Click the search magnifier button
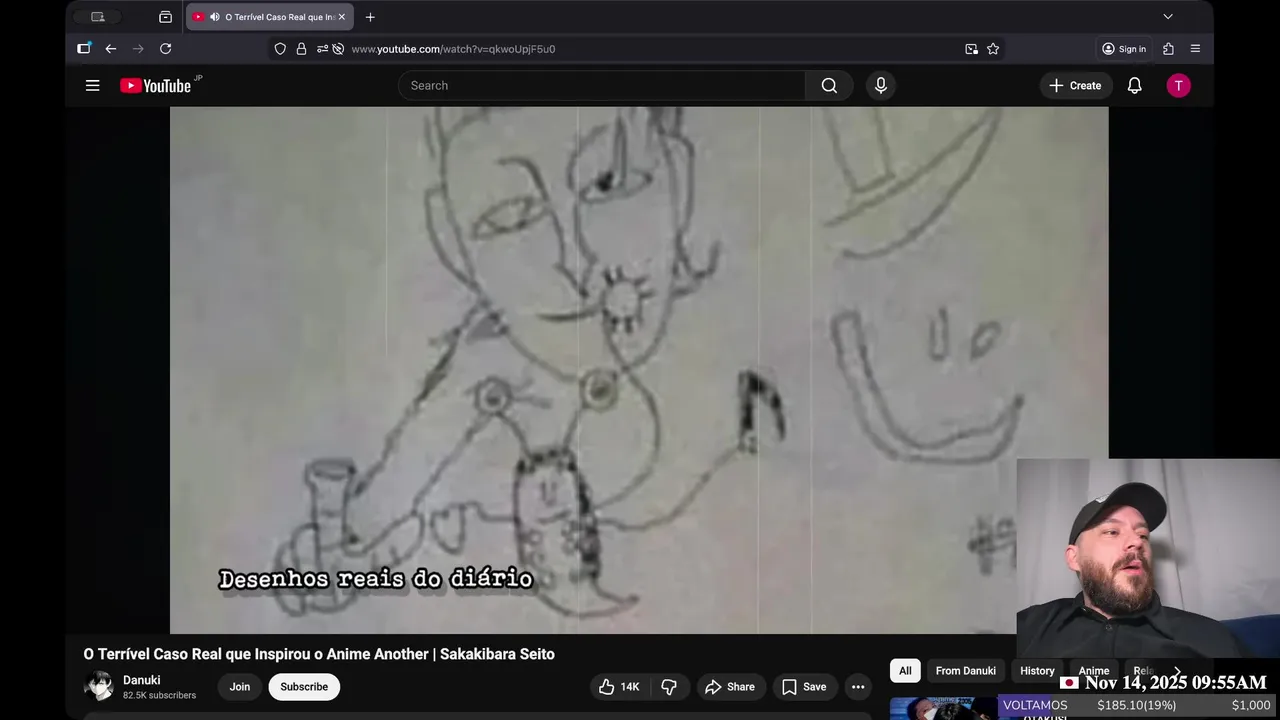This screenshot has height=720, width=1280. pyautogui.click(x=829, y=86)
